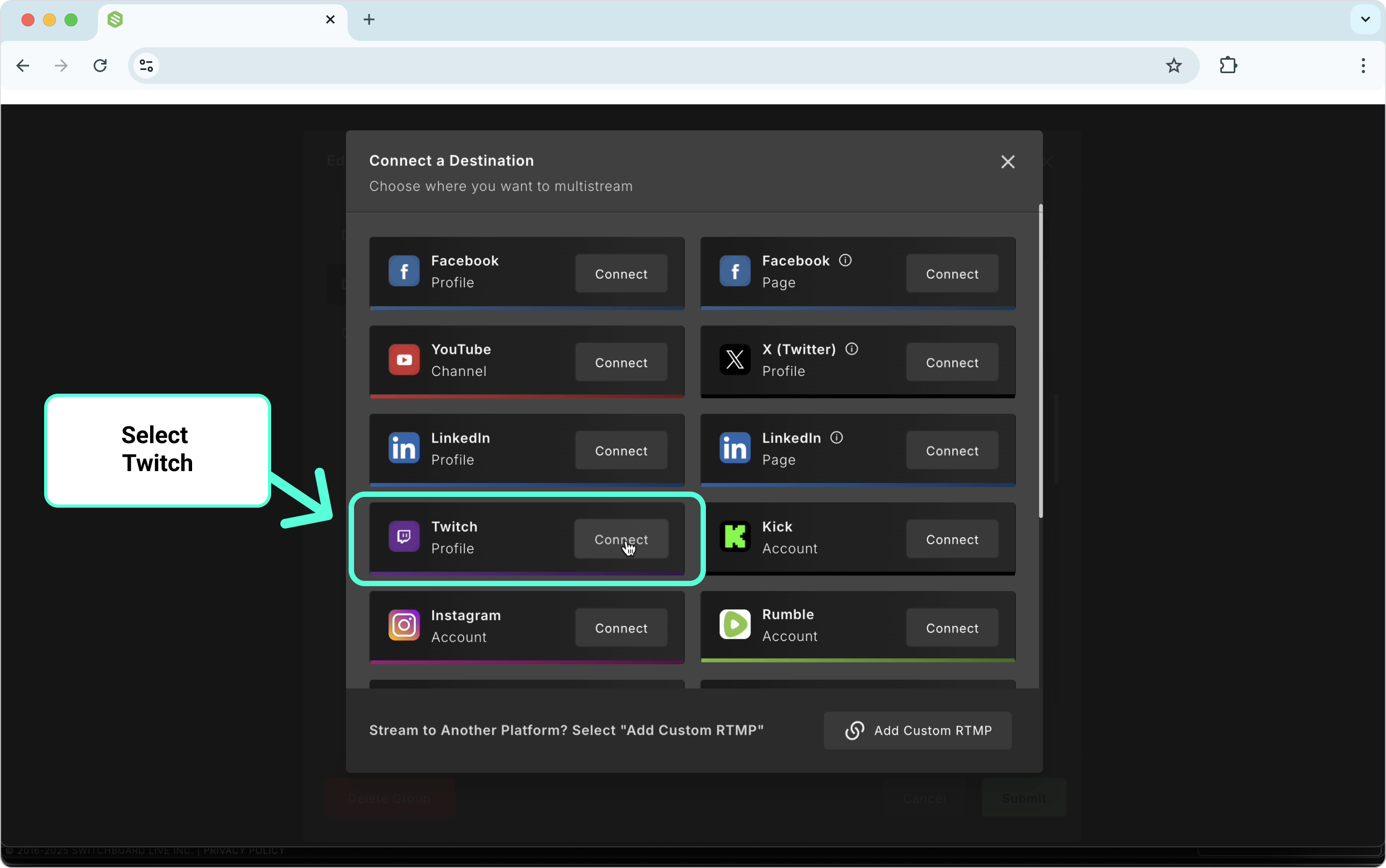The image size is (1386, 868).
Task: Connect a Kick Account
Action: coord(951,539)
